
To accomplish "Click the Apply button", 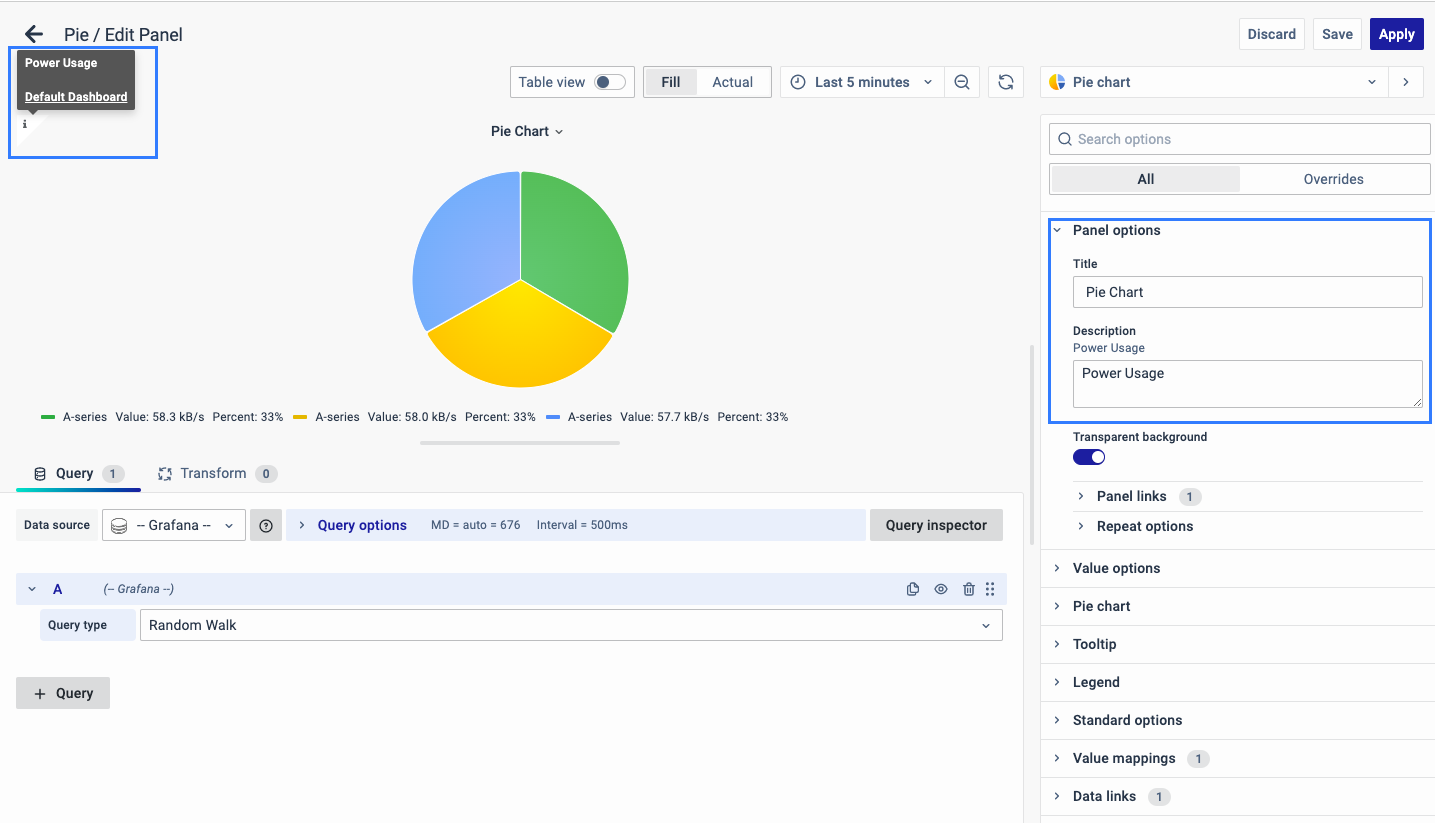I will [1396, 34].
